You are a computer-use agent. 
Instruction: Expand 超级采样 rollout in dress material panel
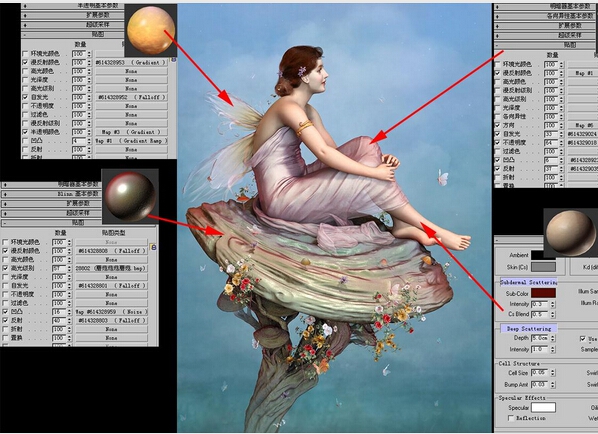click(x=545, y=35)
